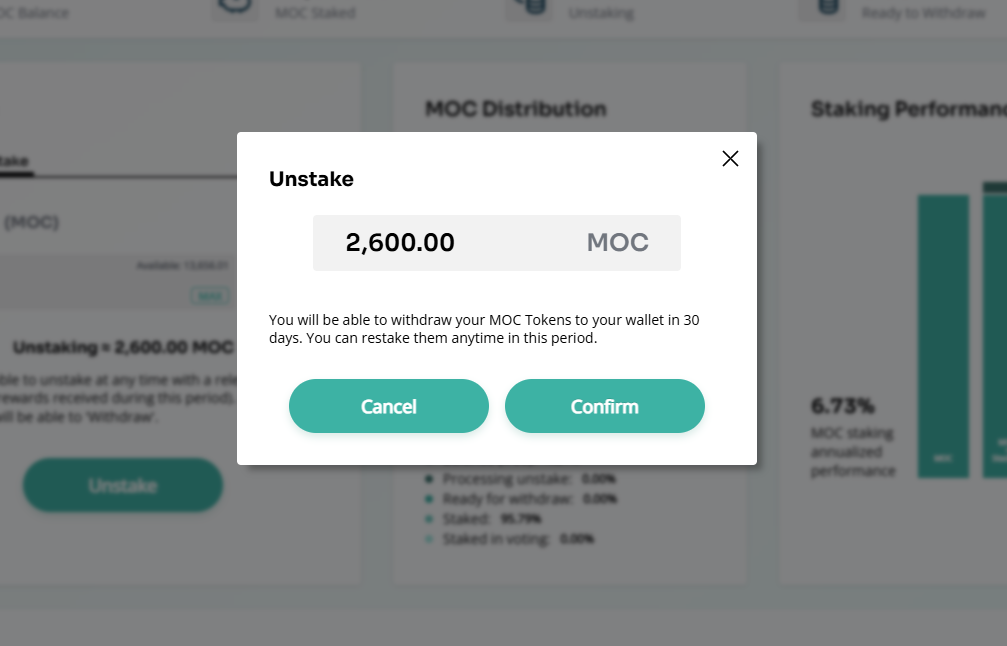Click the MOC Distribution heading

click(x=516, y=109)
